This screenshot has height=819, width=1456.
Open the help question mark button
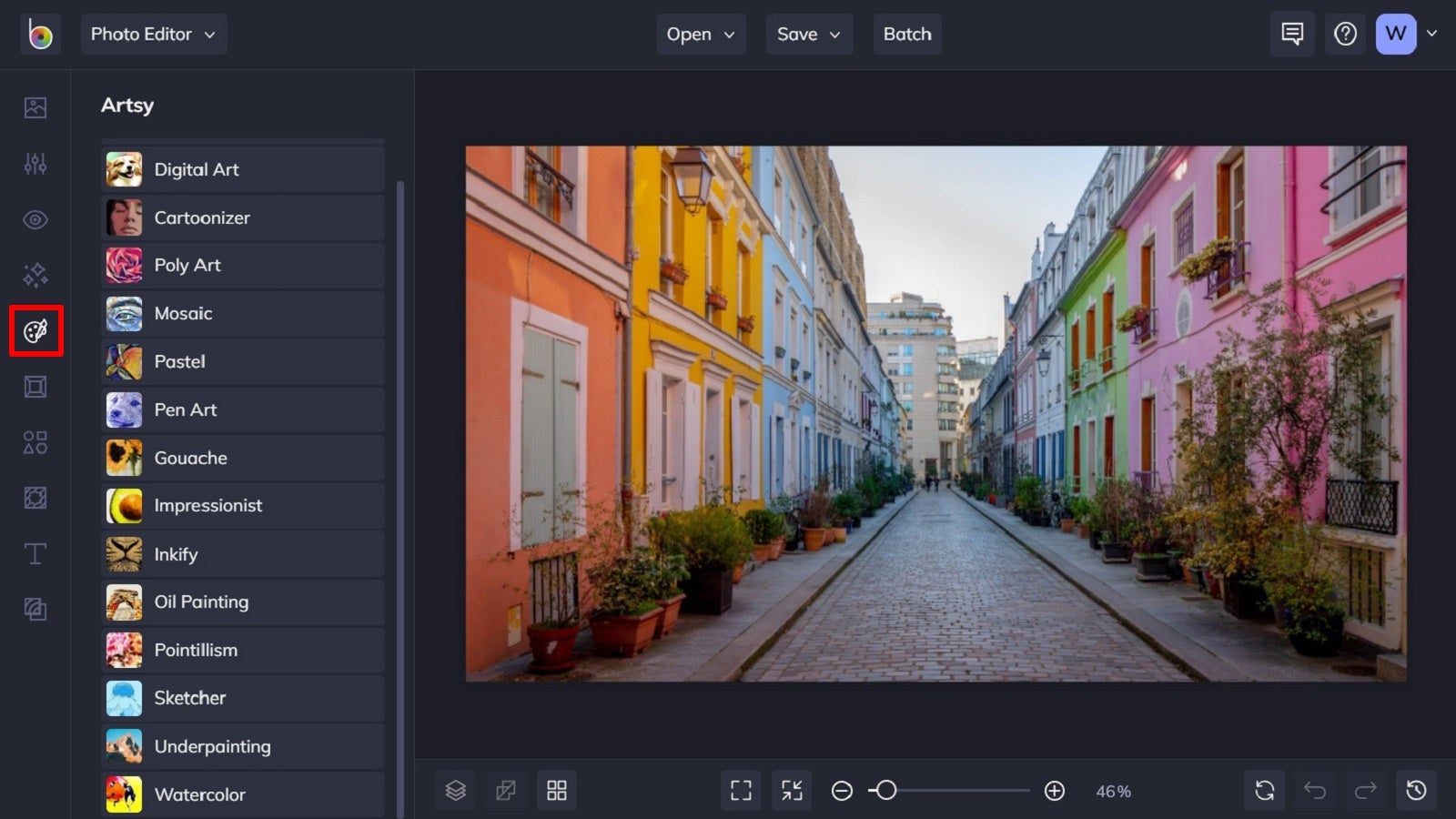(x=1345, y=34)
